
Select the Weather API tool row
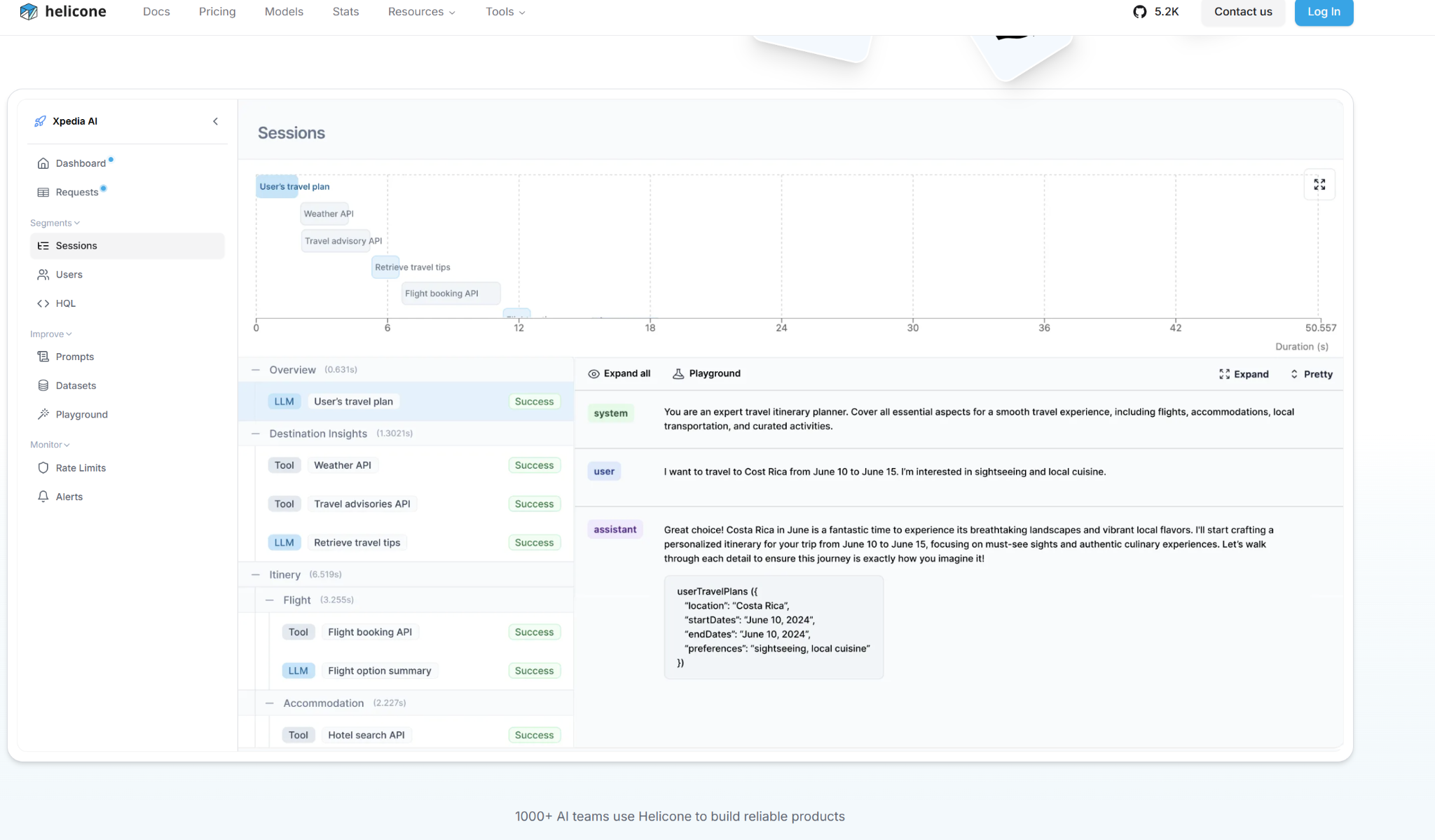[413, 465]
